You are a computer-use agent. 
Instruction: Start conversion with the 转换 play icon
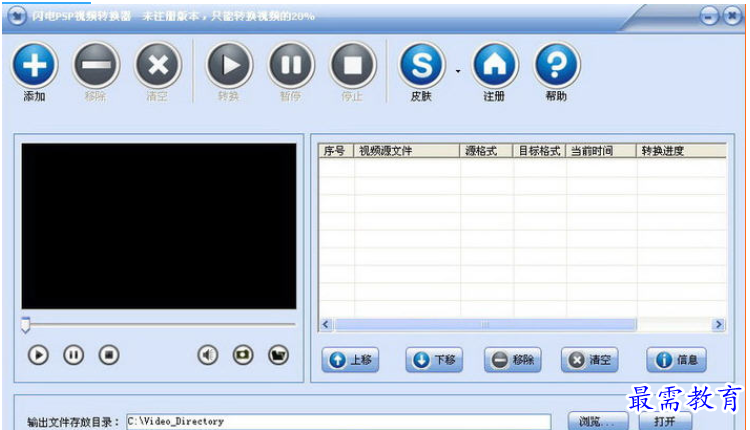pyautogui.click(x=229, y=65)
